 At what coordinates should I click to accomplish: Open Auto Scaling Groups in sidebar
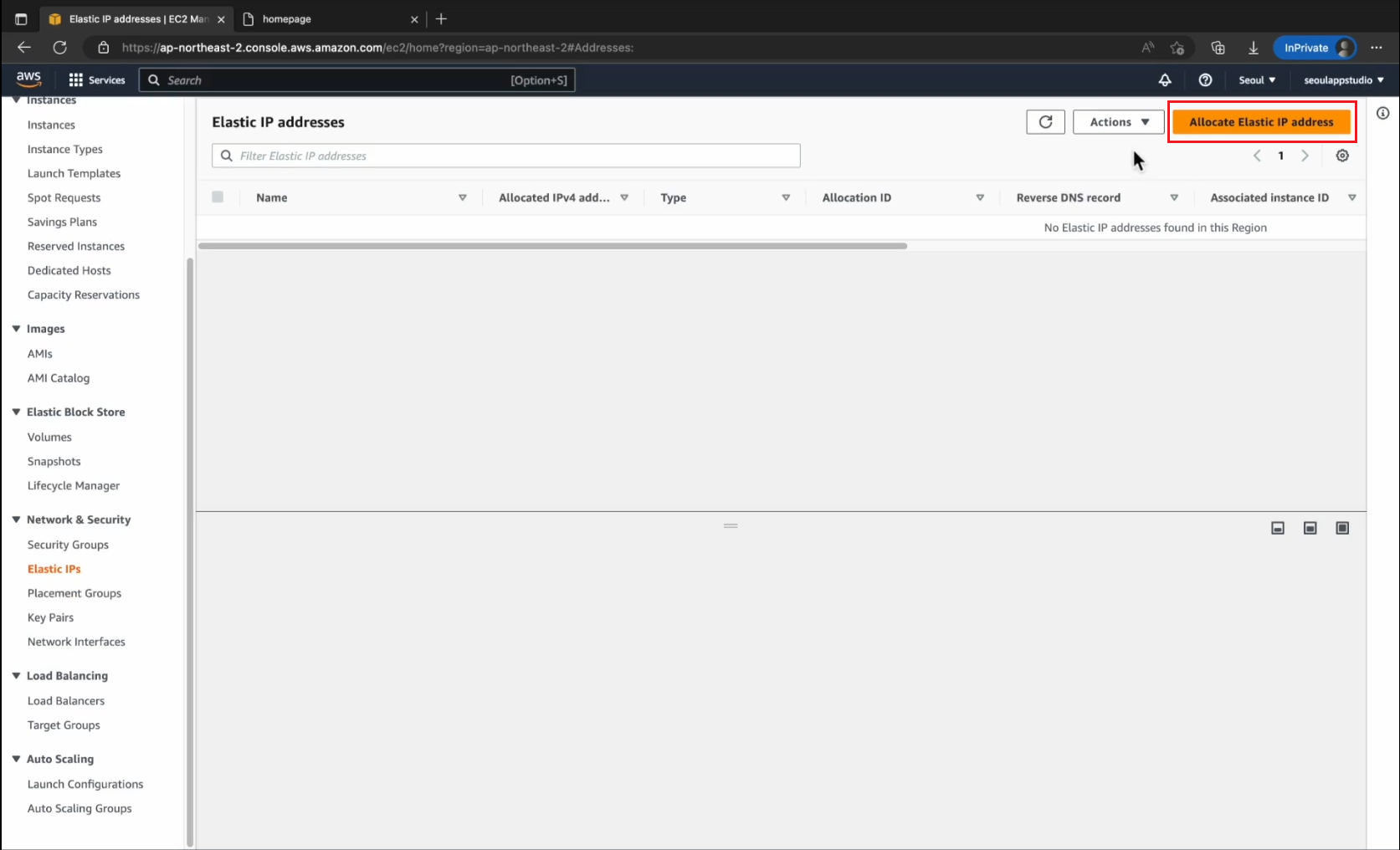pos(79,808)
